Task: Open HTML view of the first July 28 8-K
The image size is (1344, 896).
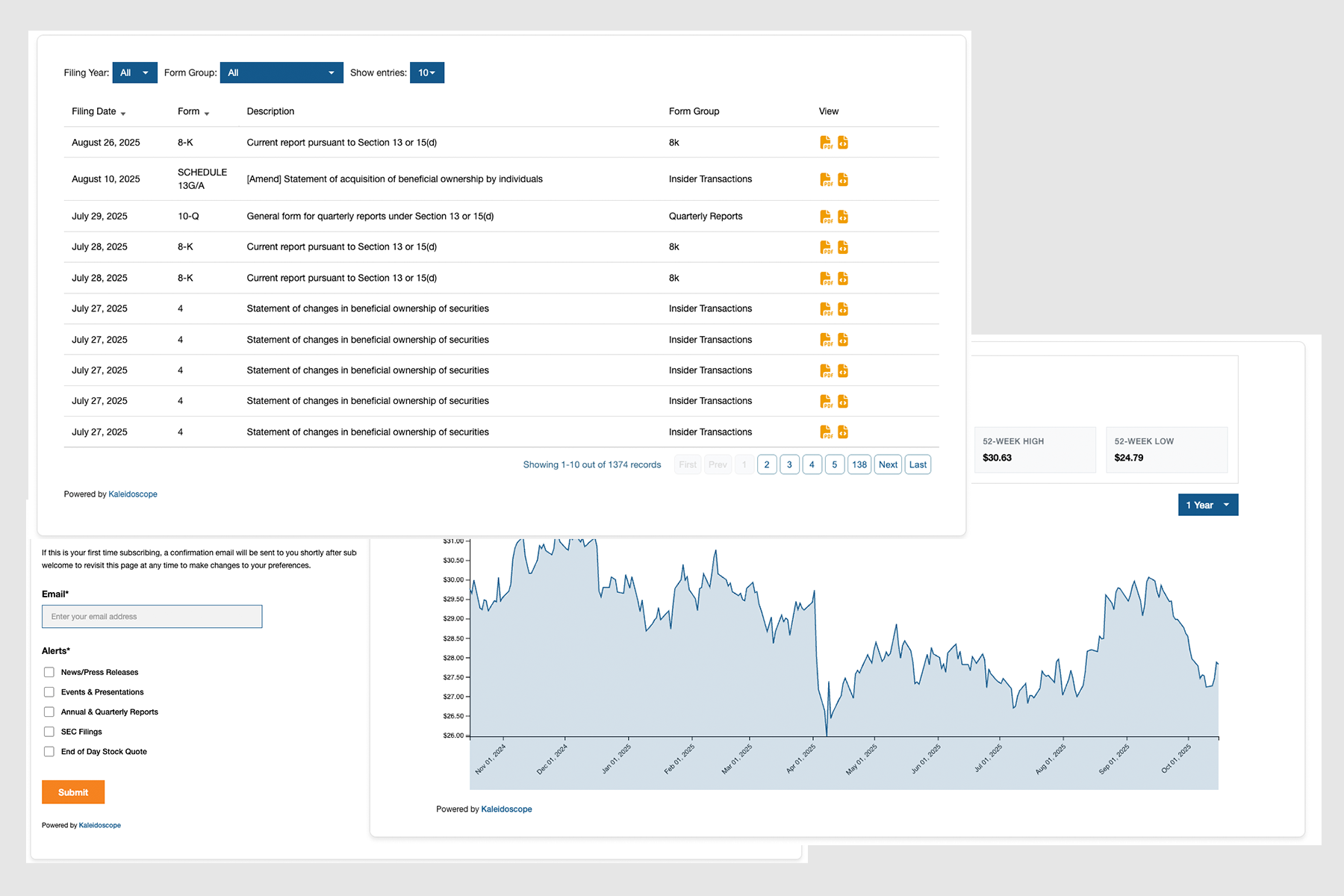Action: (x=843, y=246)
